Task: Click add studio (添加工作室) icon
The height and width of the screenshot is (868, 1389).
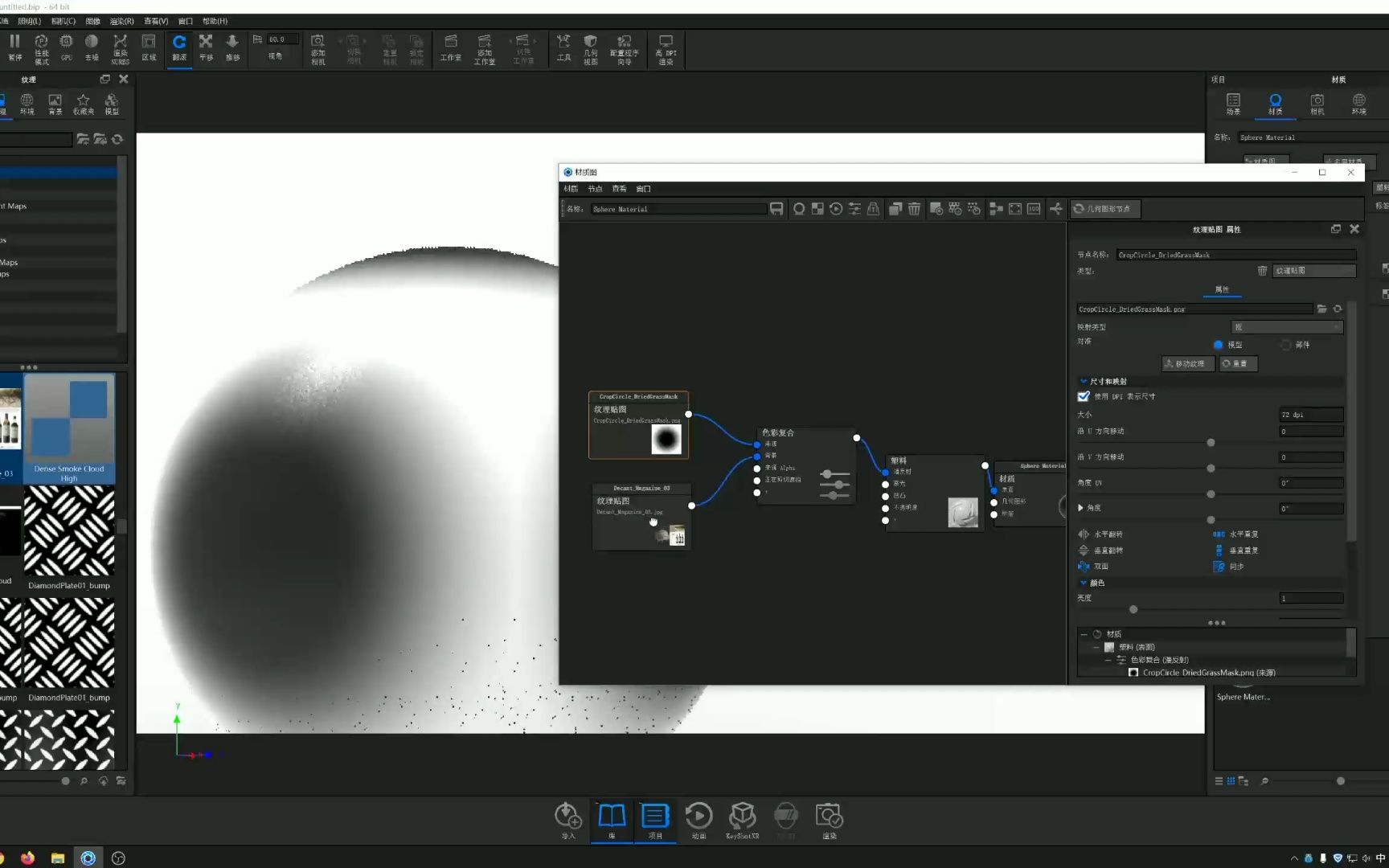Action: (484, 48)
